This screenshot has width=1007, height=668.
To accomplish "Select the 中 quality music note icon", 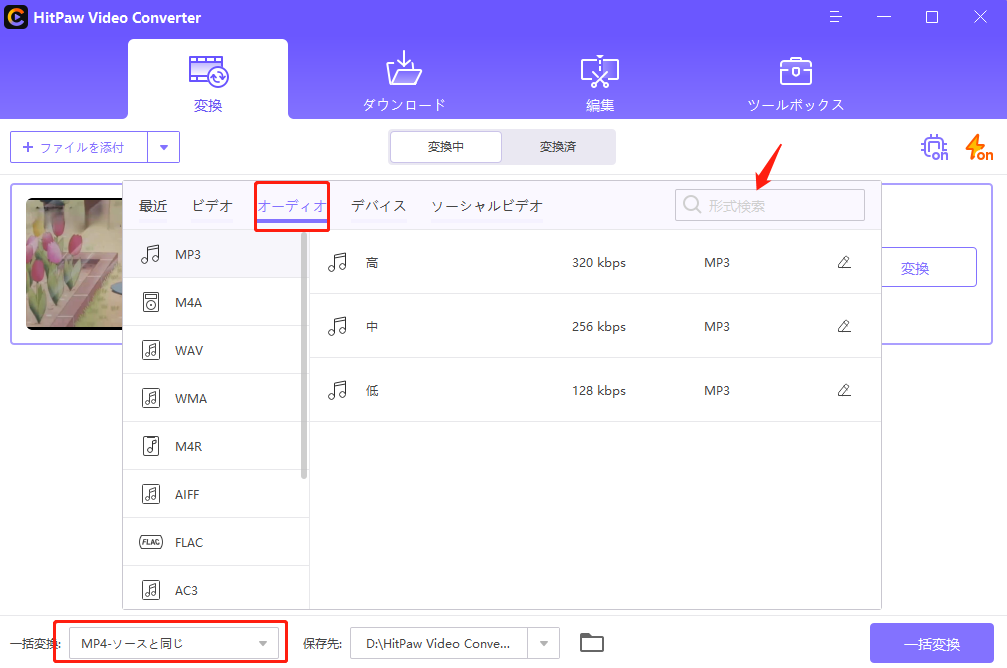I will pos(337,326).
